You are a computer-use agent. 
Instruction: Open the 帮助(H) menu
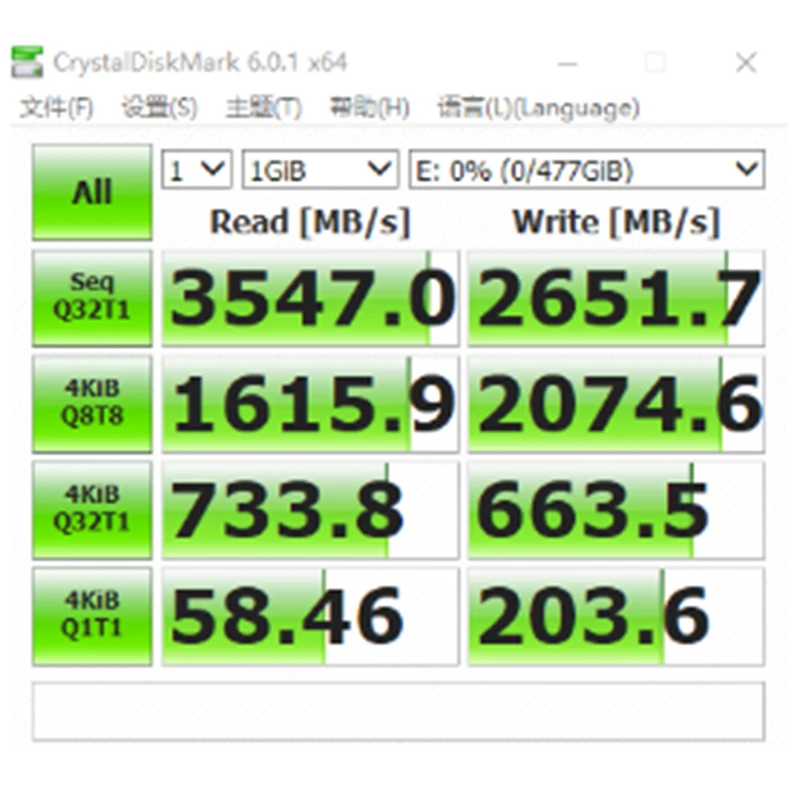tap(369, 108)
